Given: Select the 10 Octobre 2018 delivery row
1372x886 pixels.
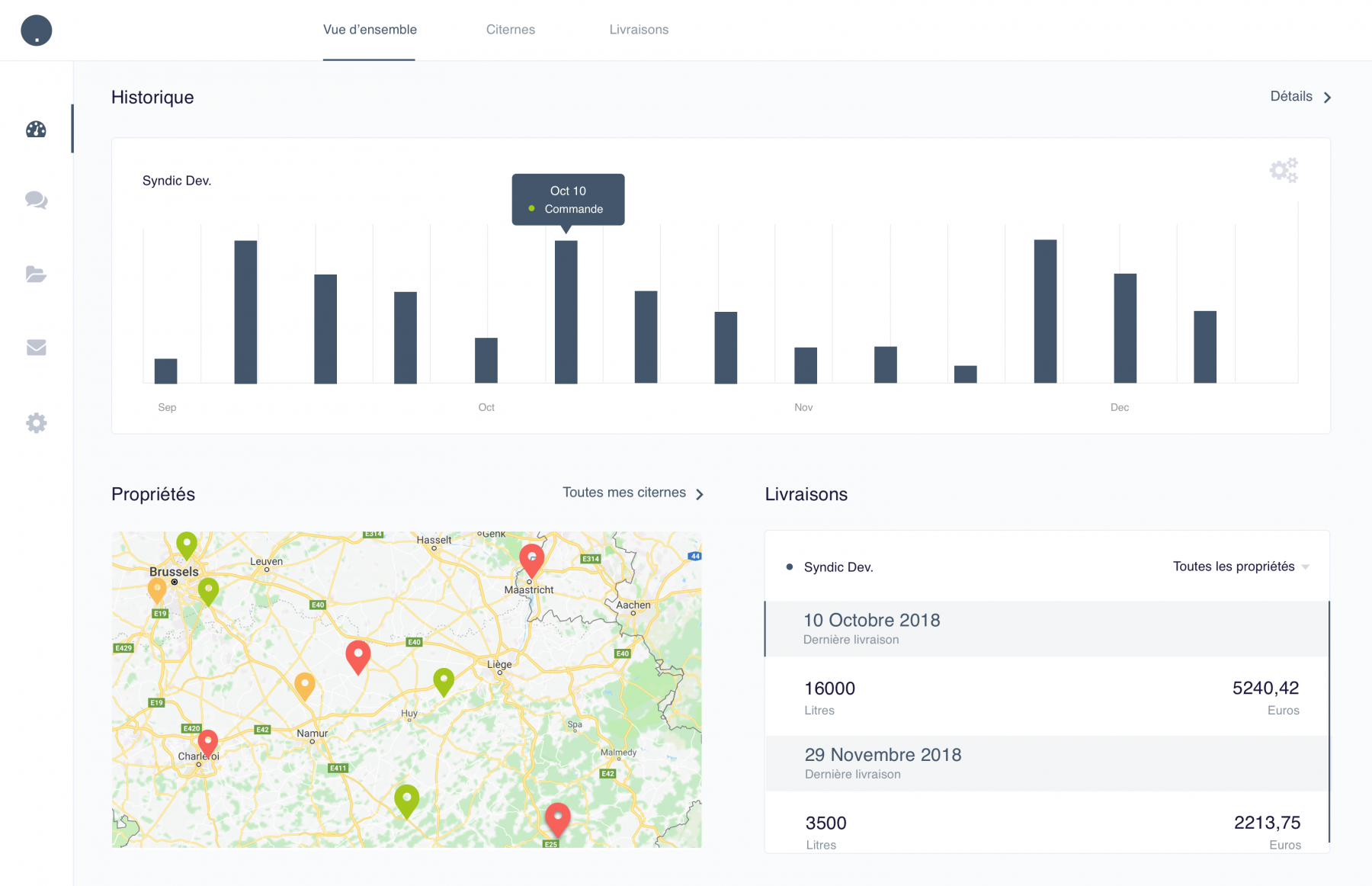Looking at the screenshot, I should [x=1047, y=628].
